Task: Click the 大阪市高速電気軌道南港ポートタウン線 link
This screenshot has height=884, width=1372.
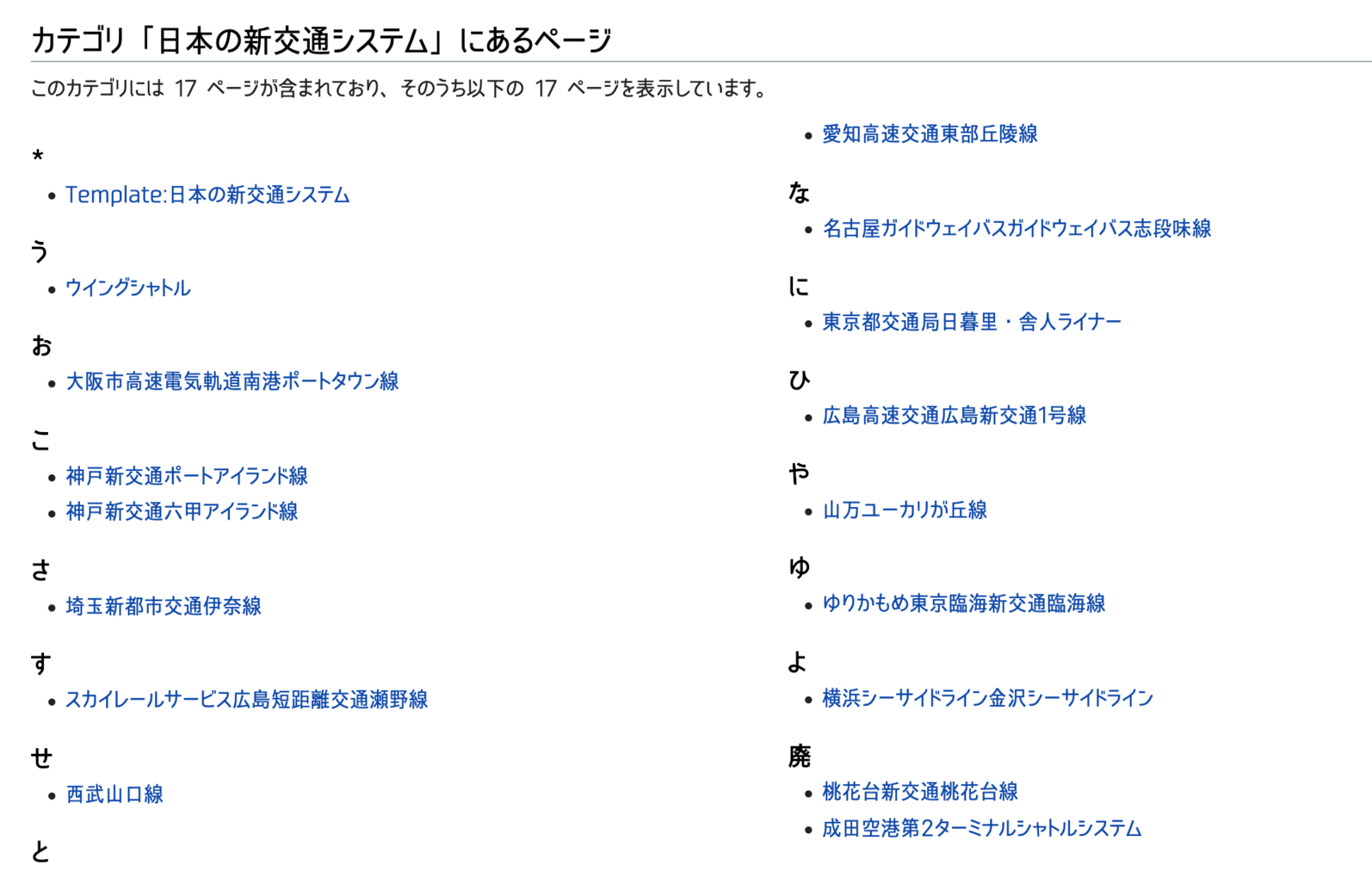Action: tap(232, 381)
